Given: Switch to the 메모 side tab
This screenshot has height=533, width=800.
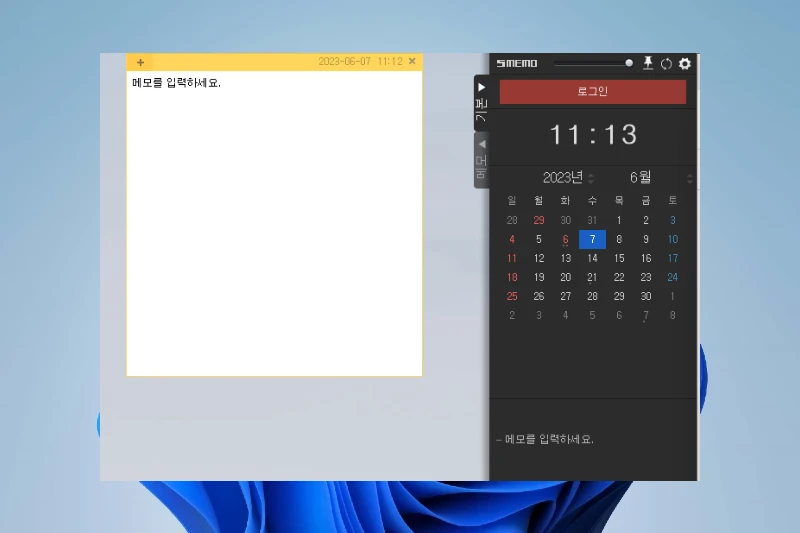Looking at the screenshot, I should click(481, 161).
